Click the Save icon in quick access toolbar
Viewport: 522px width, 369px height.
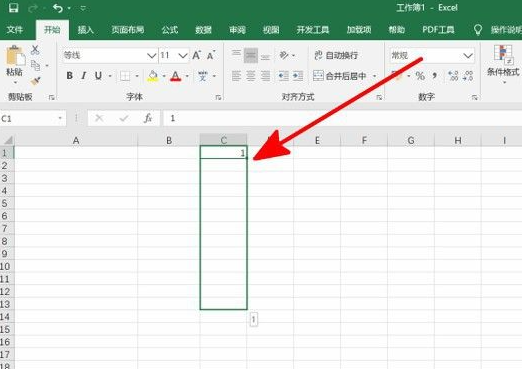click(x=13, y=8)
